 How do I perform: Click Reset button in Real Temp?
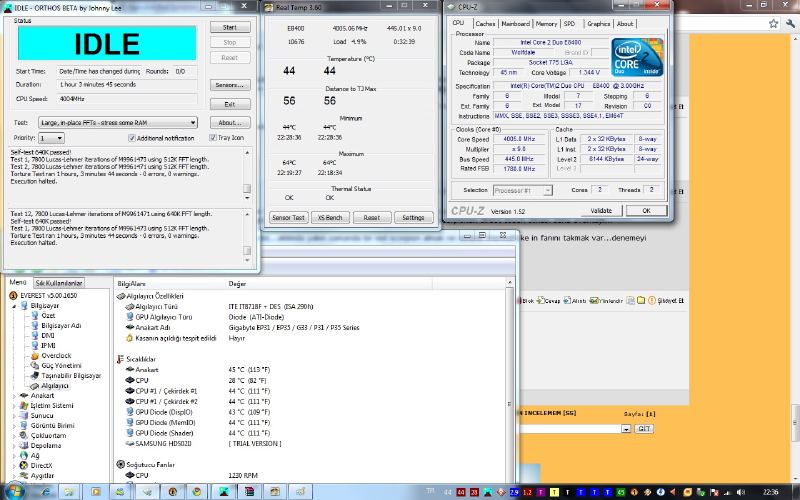(372, 217)
